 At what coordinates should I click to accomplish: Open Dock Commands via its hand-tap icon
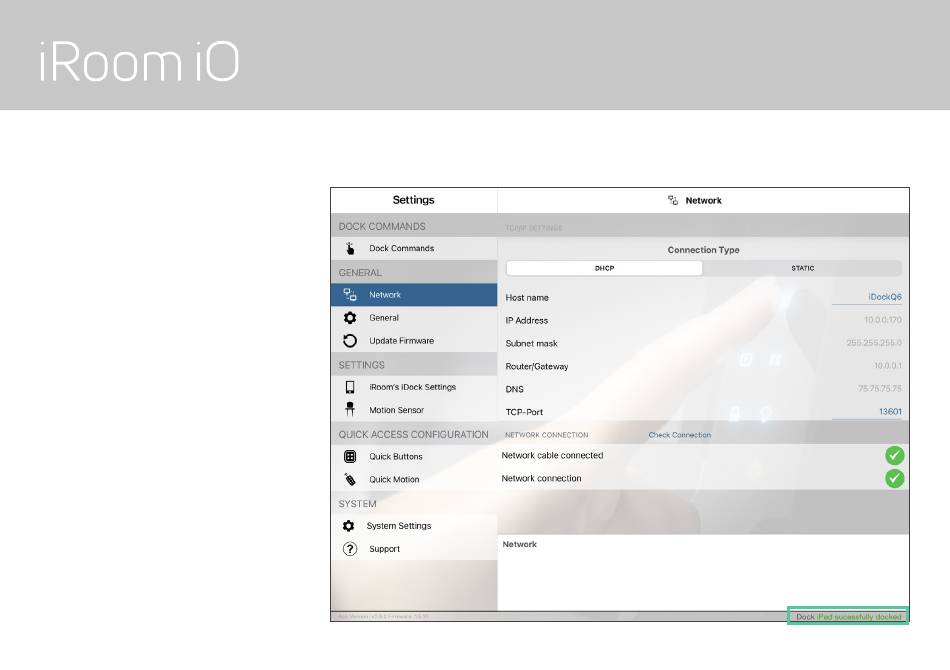(x=350, y=248)
